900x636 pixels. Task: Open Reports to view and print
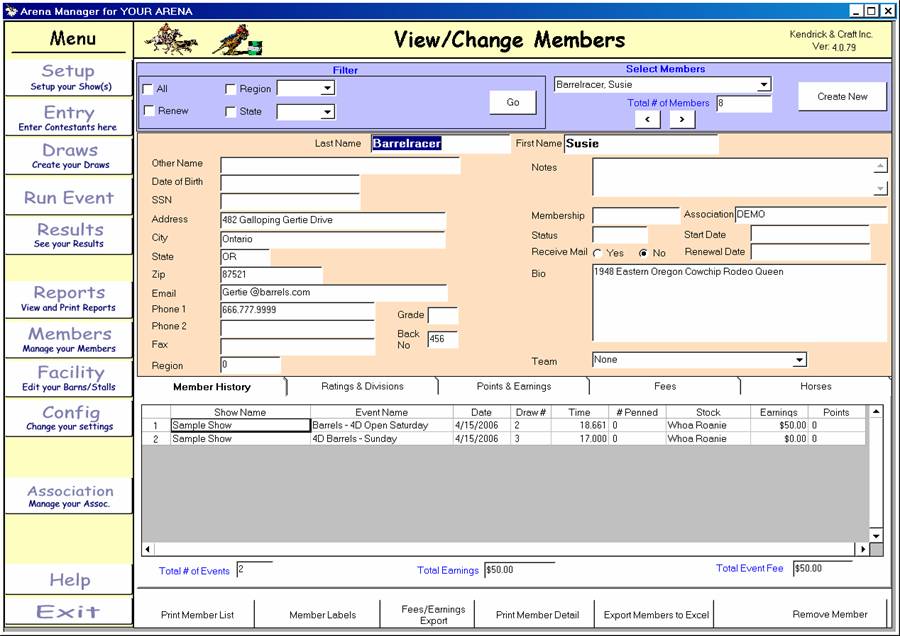tap(69, 299)
